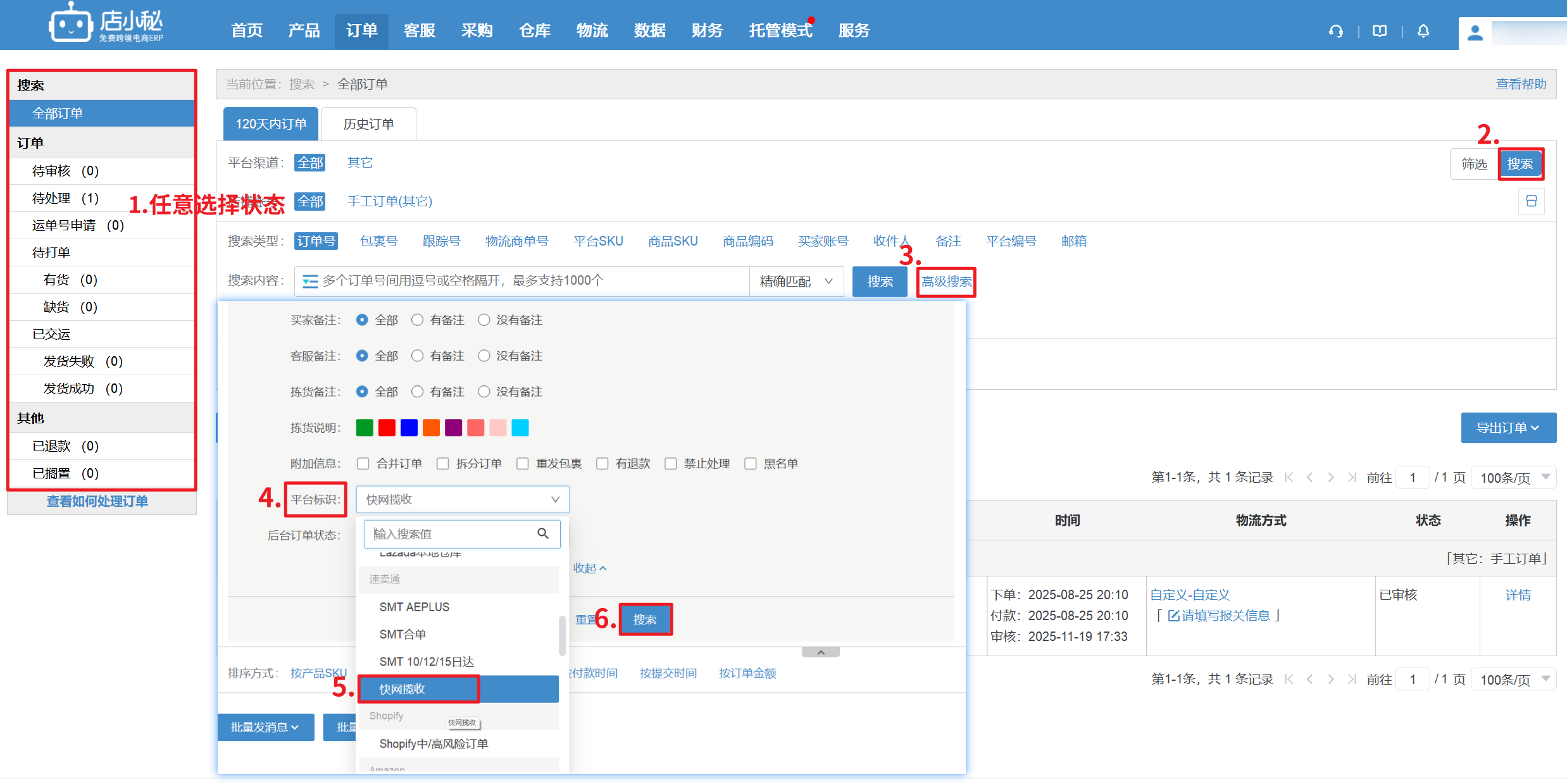Enable the 黑名单 checkbox
Viewport: 1567px width, 784px height.
click(751, 464)
